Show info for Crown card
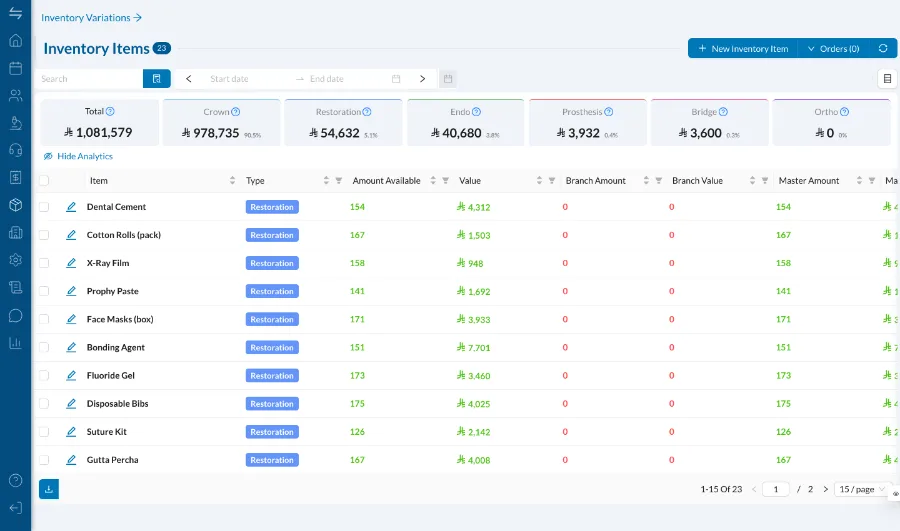Viewport: 900px width, 531px height. [x=235, y=112]
